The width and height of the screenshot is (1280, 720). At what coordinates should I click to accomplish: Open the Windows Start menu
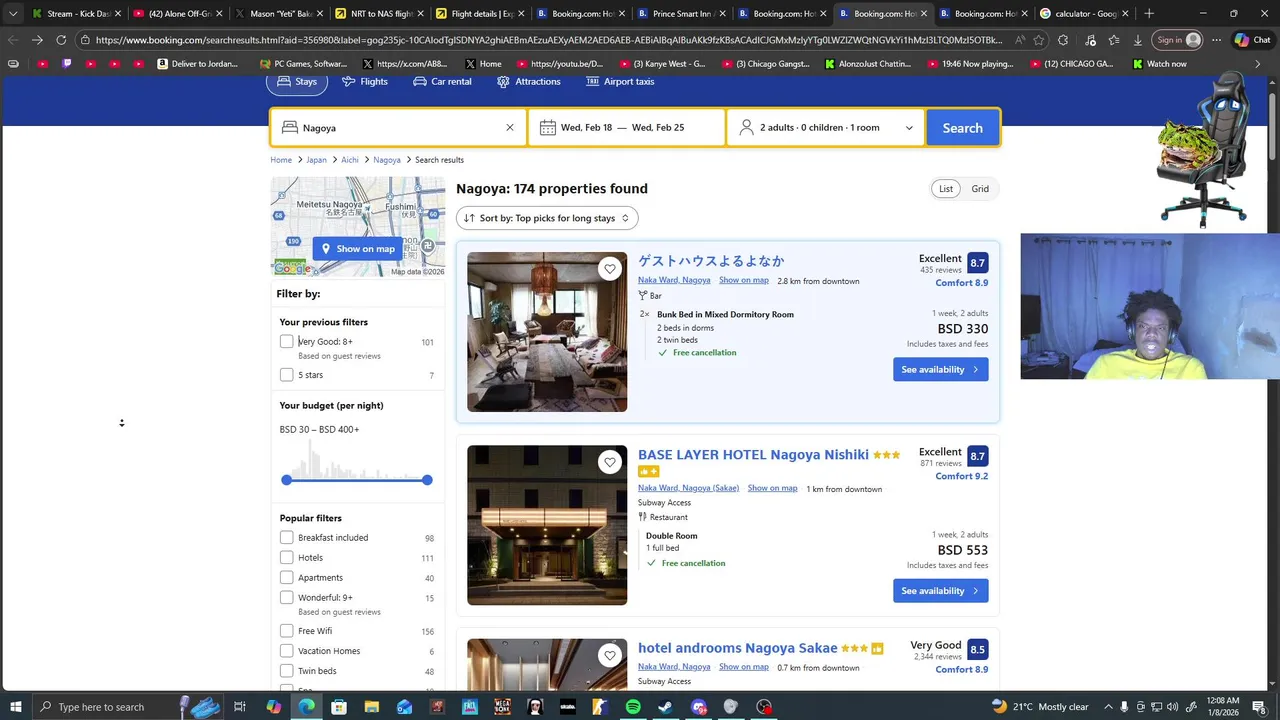pos(16,707)
